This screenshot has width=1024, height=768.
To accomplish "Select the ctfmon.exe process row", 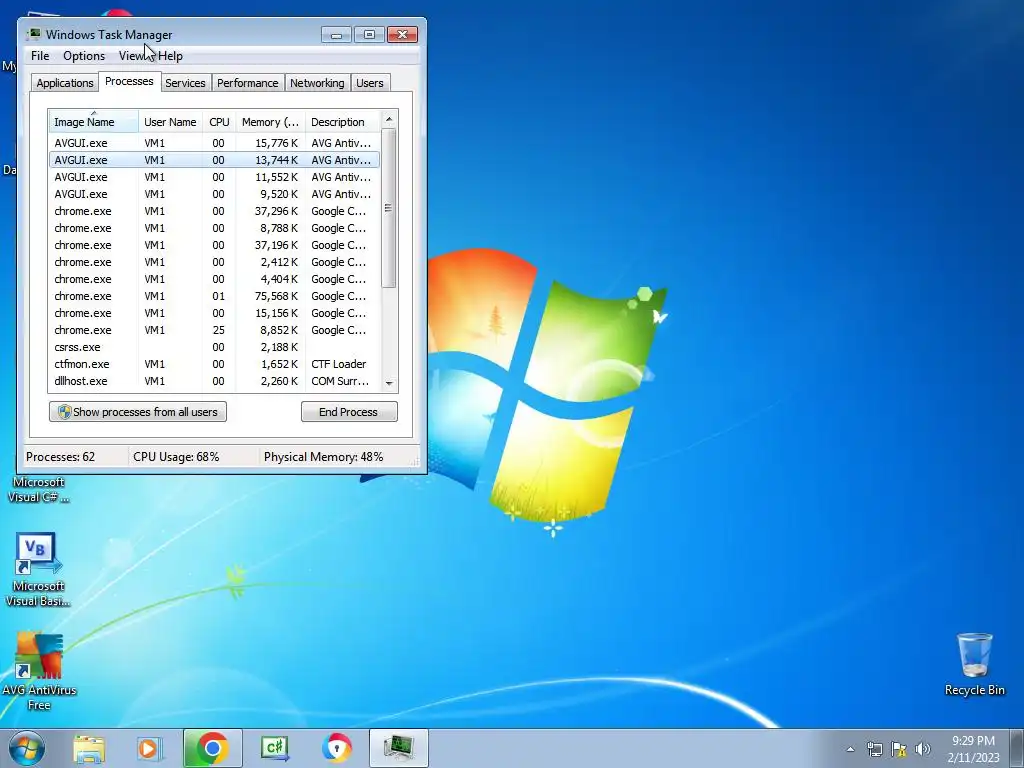I will (x=214, y=364).
